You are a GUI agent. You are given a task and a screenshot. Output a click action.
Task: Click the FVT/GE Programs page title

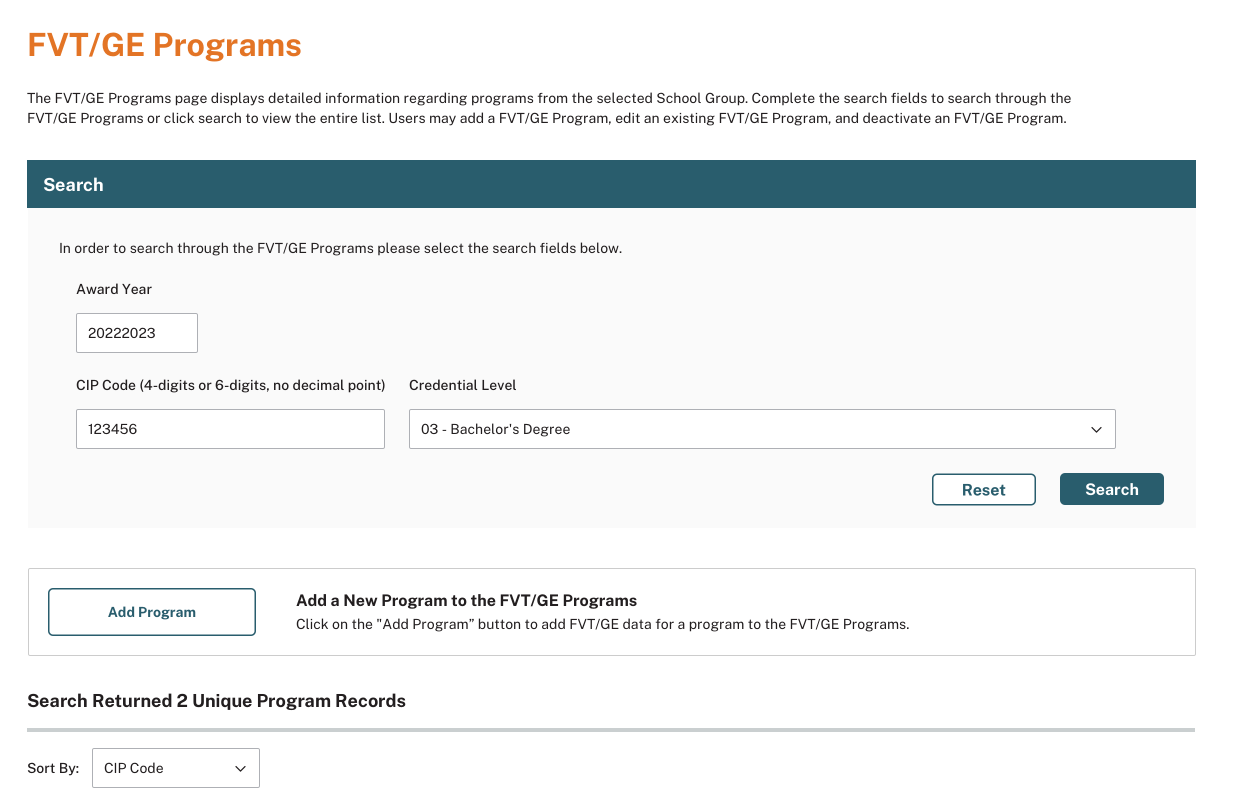pos(164,45)
